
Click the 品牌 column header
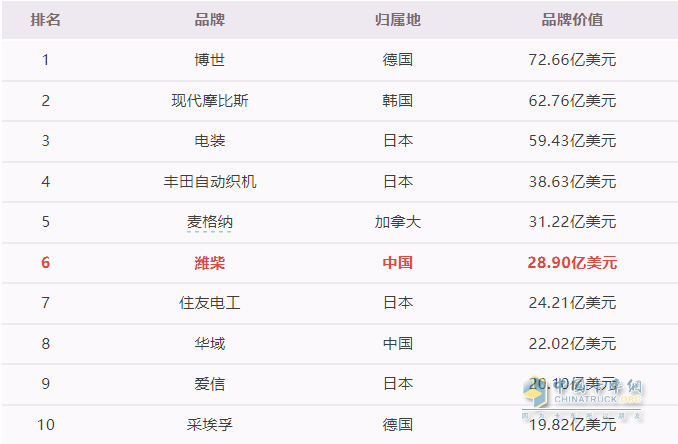click(x=210, y=19)
